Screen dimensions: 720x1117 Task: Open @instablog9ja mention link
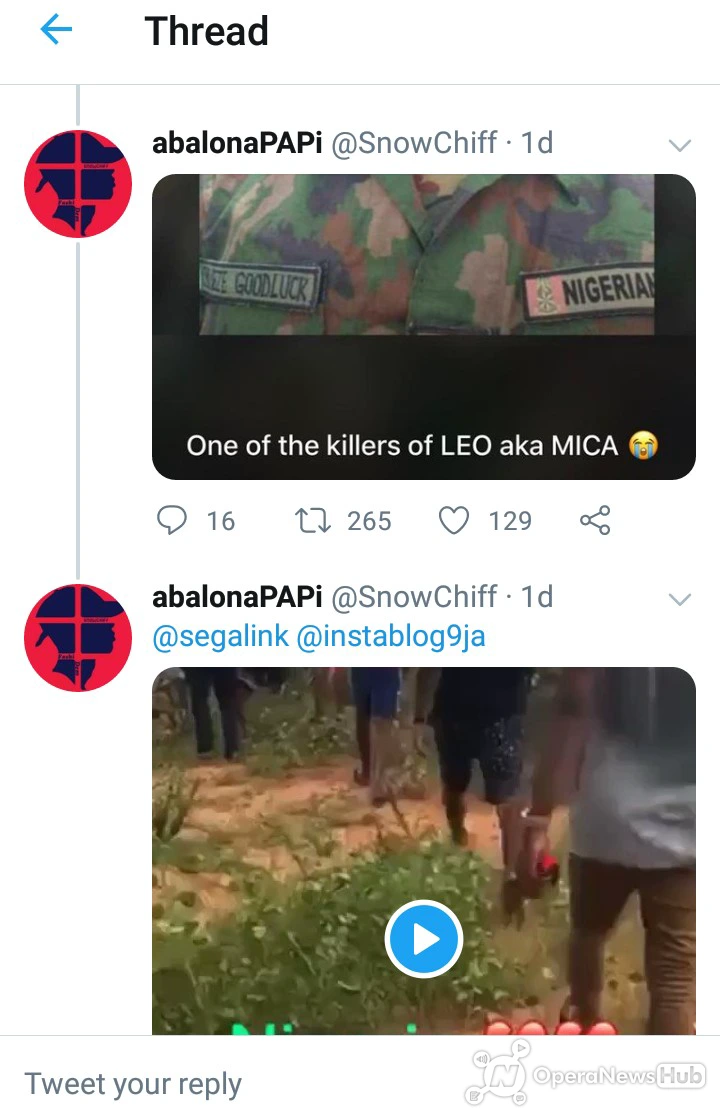click(x=390, y=635)
